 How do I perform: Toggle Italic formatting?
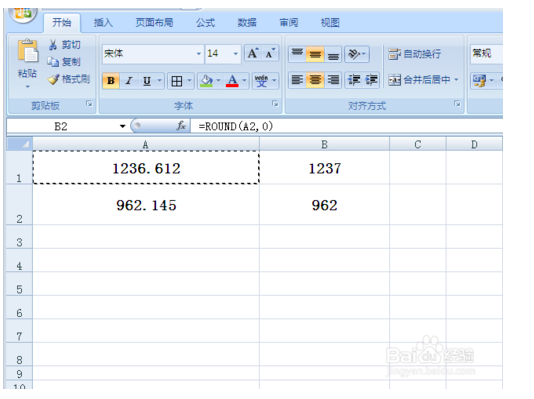coord(129,81)
